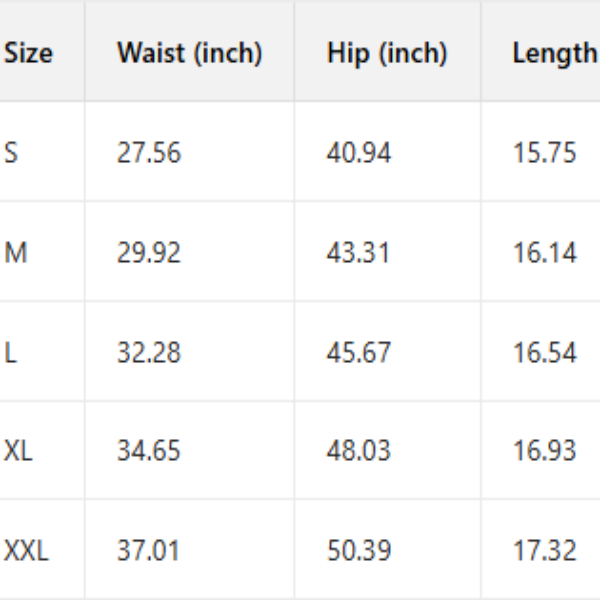Select the XXL size cell

(x=26, y=551)
